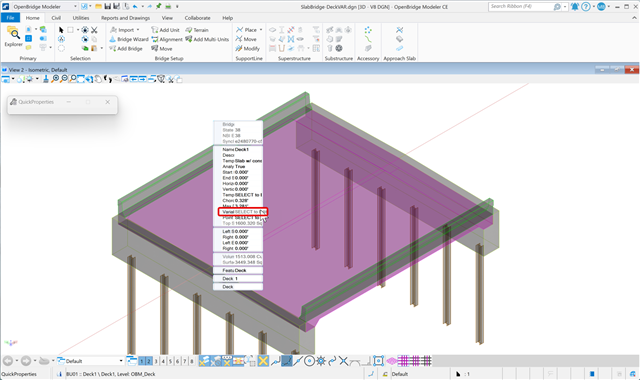
Task: Click the Add Multi-Units tool
Action: (x=207, y=39)
